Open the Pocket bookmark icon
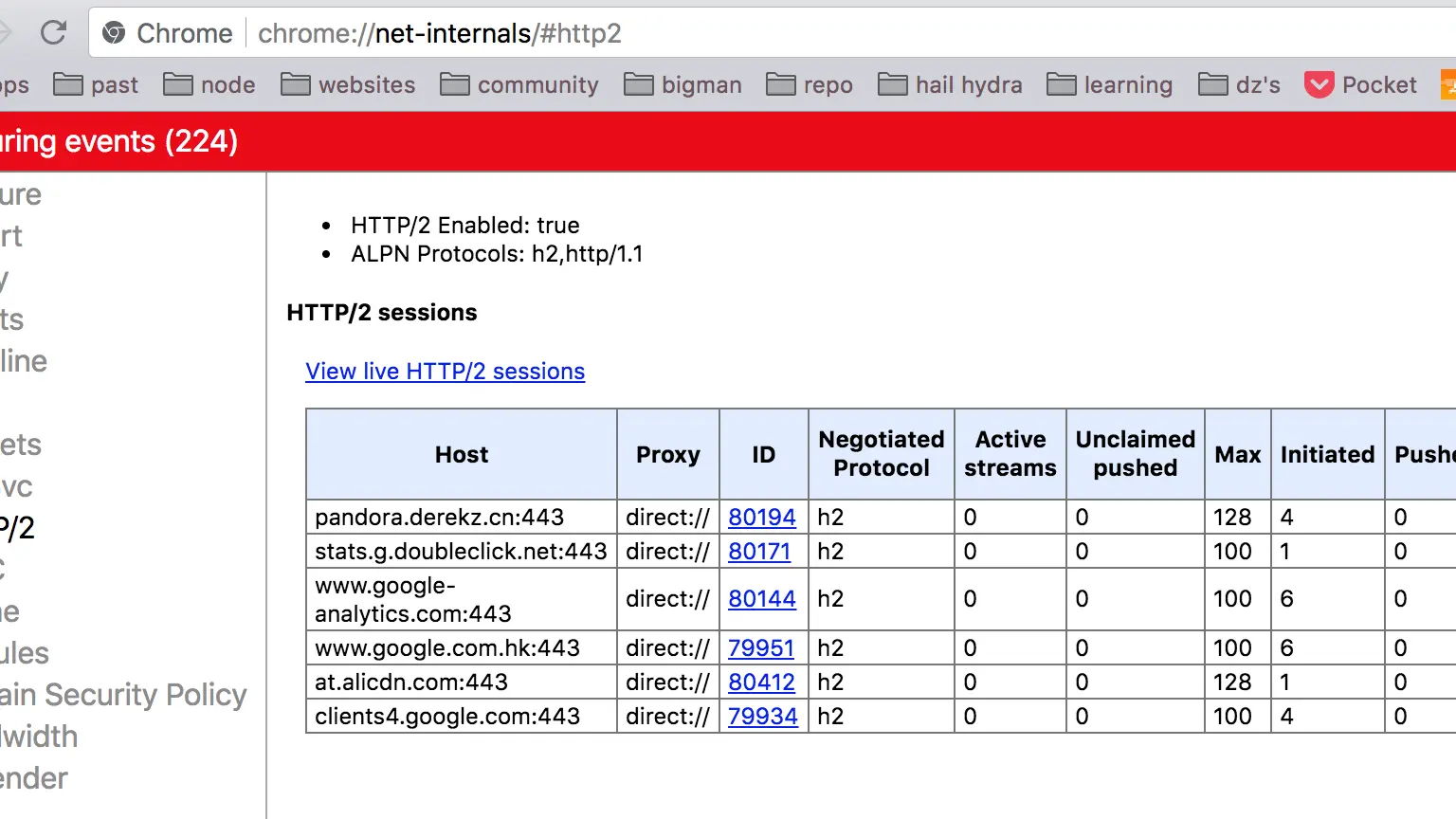 (x=1319, y=85)
